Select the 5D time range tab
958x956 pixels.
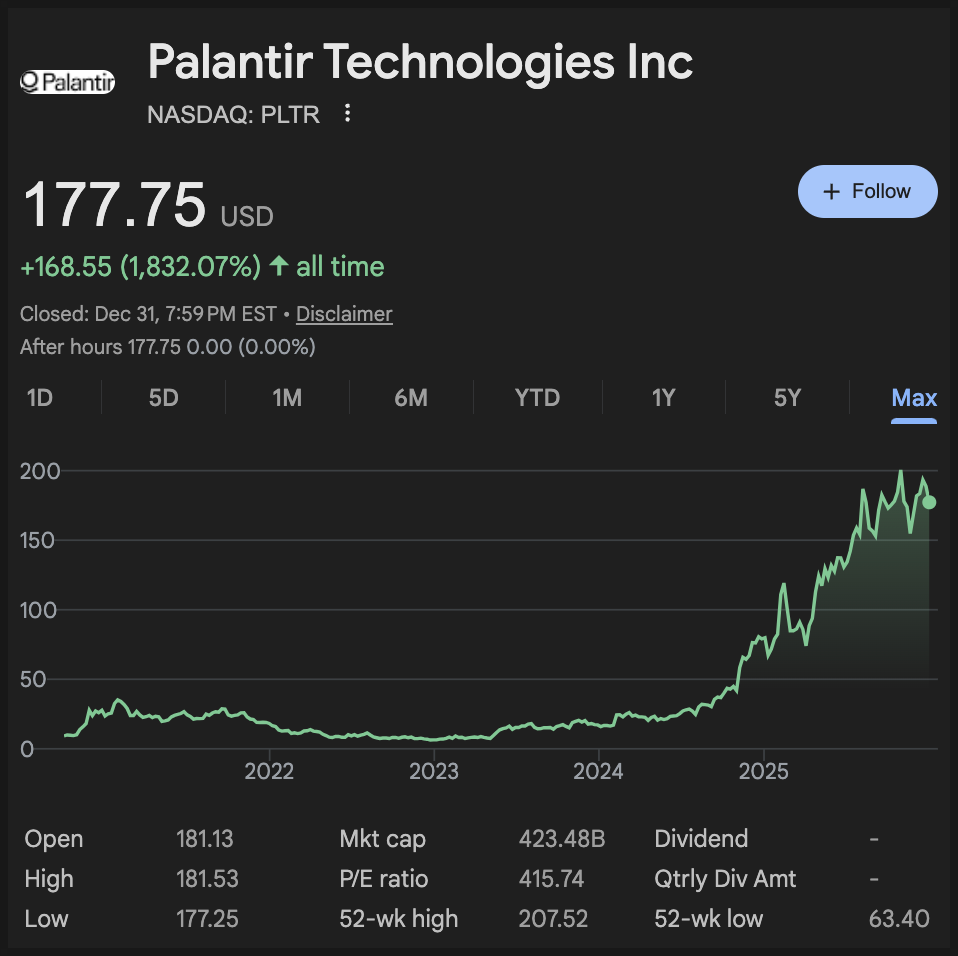pyautogui.click(x=163, y=398)
